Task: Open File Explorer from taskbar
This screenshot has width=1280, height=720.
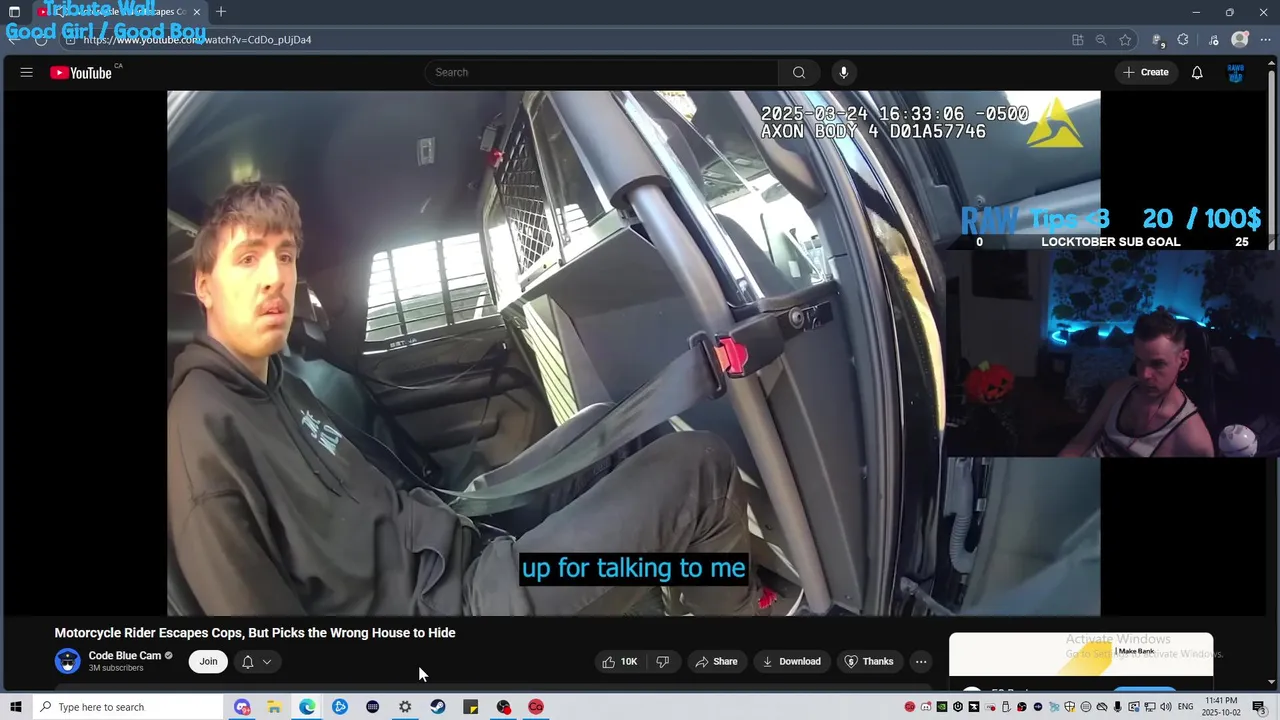Action: click(274, 707)
